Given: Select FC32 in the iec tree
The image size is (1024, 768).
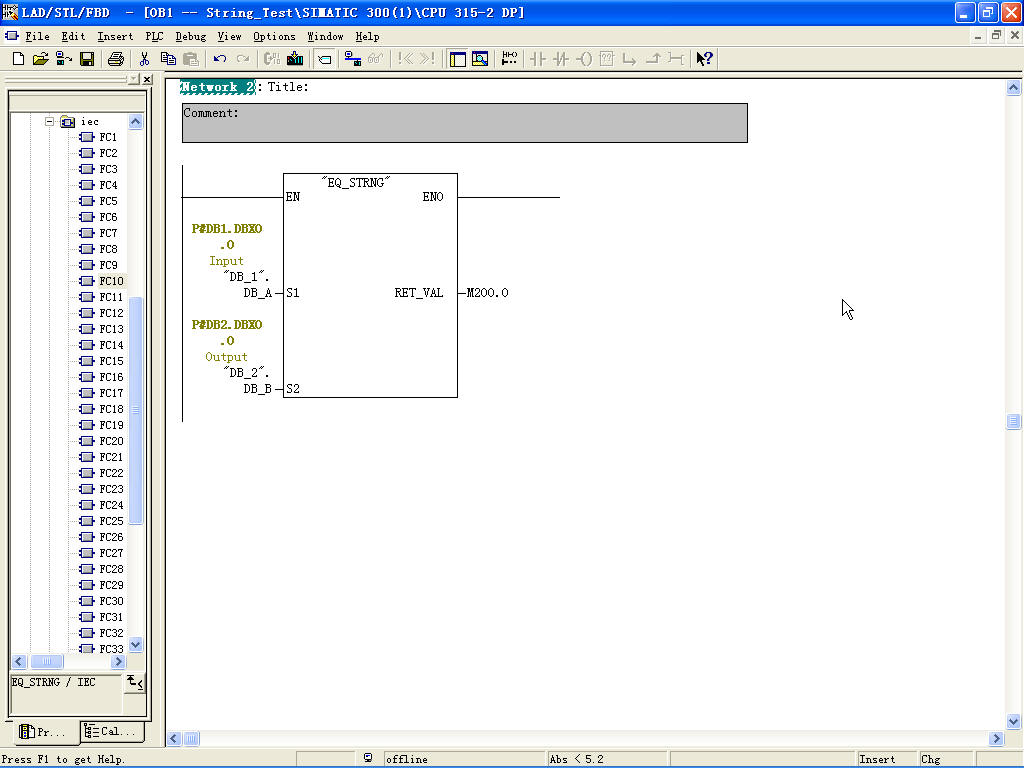Looking at the screenshot, I should (x=111, y=633).
